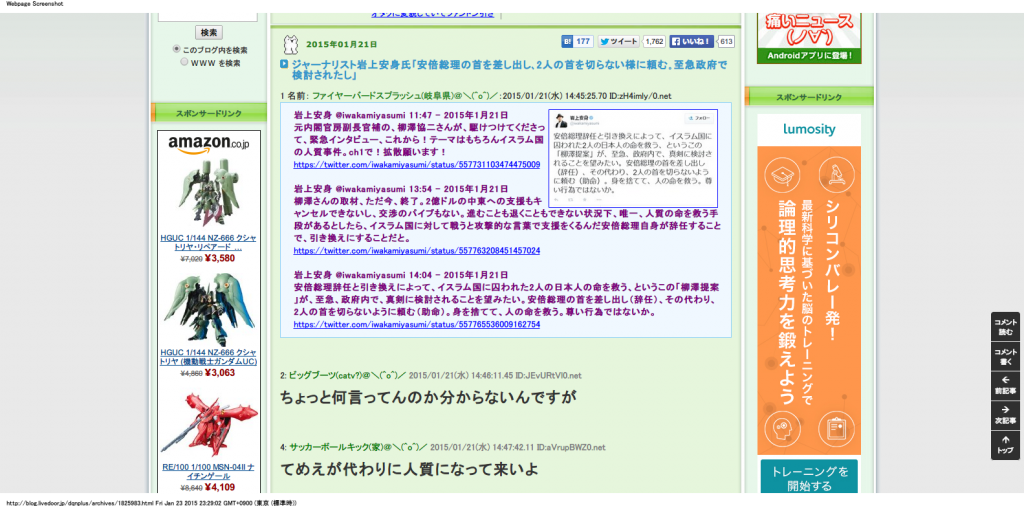Click the orange lumosity ad 論理的思考力を鍛えよう

809,300
